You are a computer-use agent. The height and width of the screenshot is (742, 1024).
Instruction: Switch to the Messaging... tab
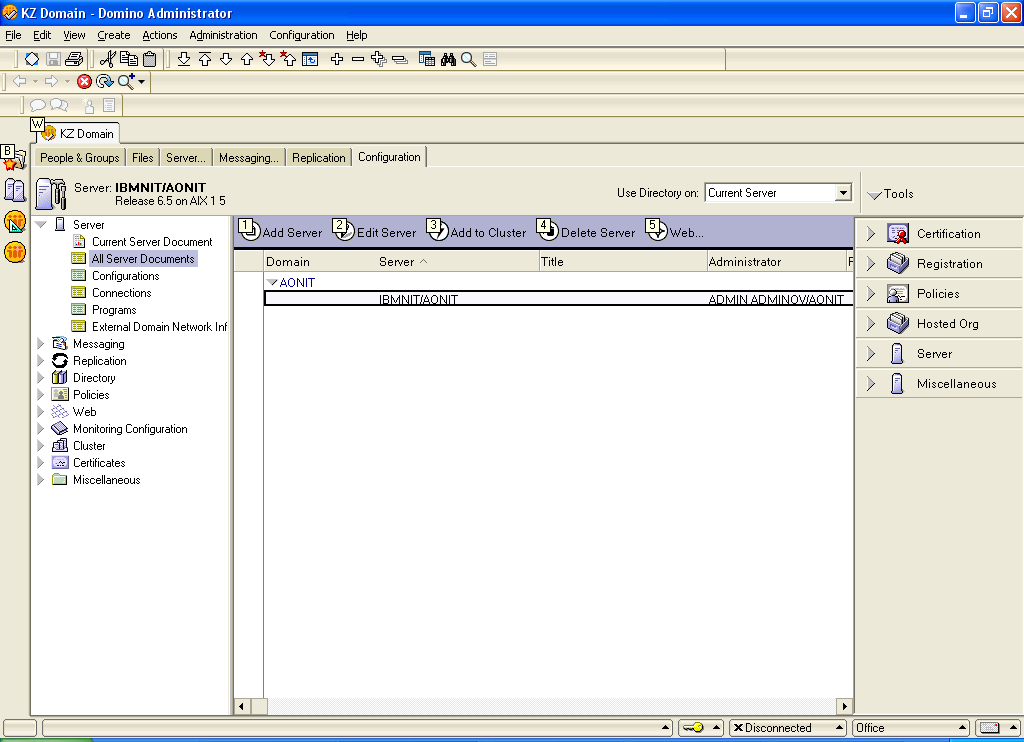tap(249, 157)
